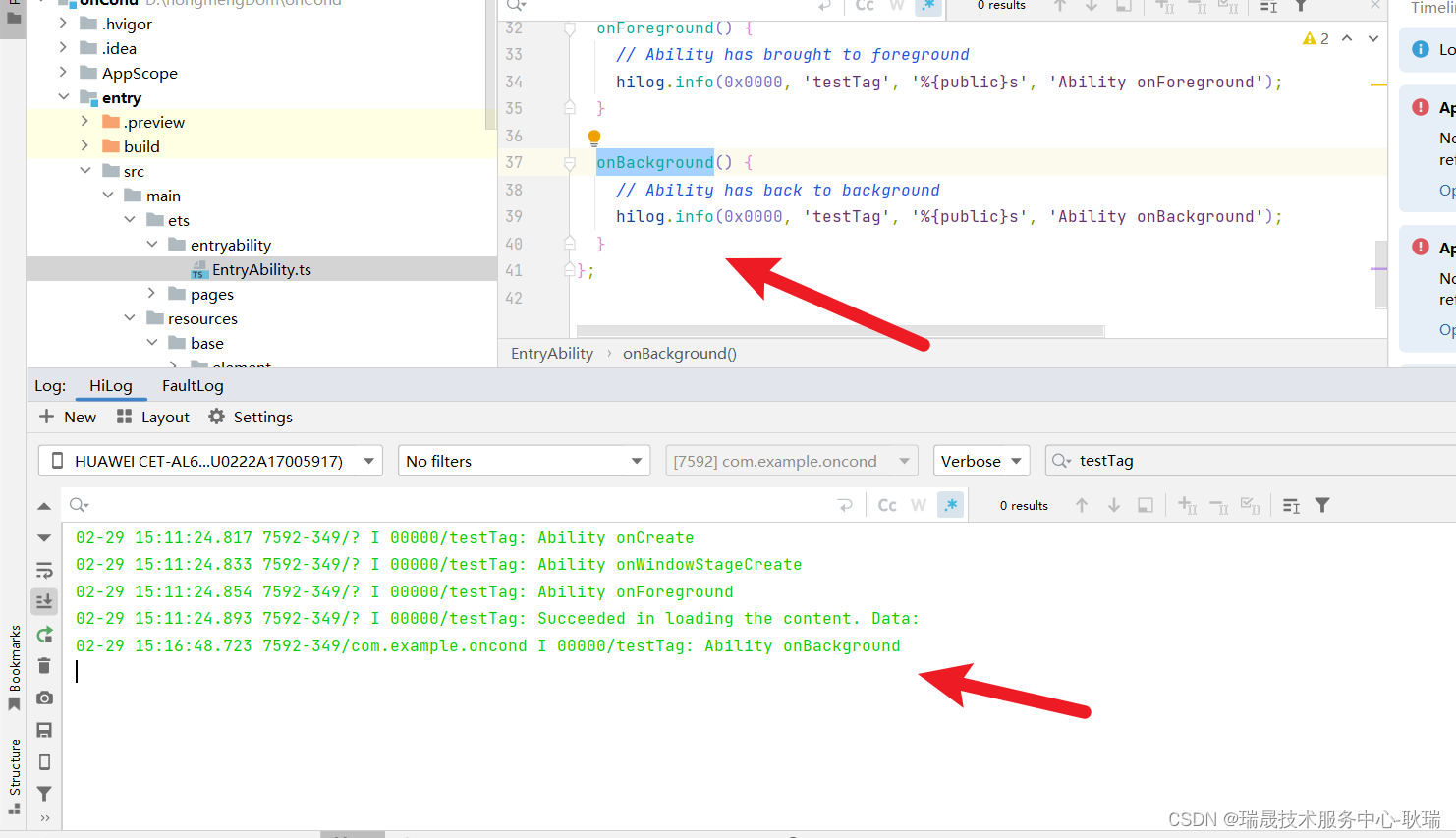Click filter search results funnel in log search
The width and height of the screenshot is (1456, 838).
(x=1322, y=505)
